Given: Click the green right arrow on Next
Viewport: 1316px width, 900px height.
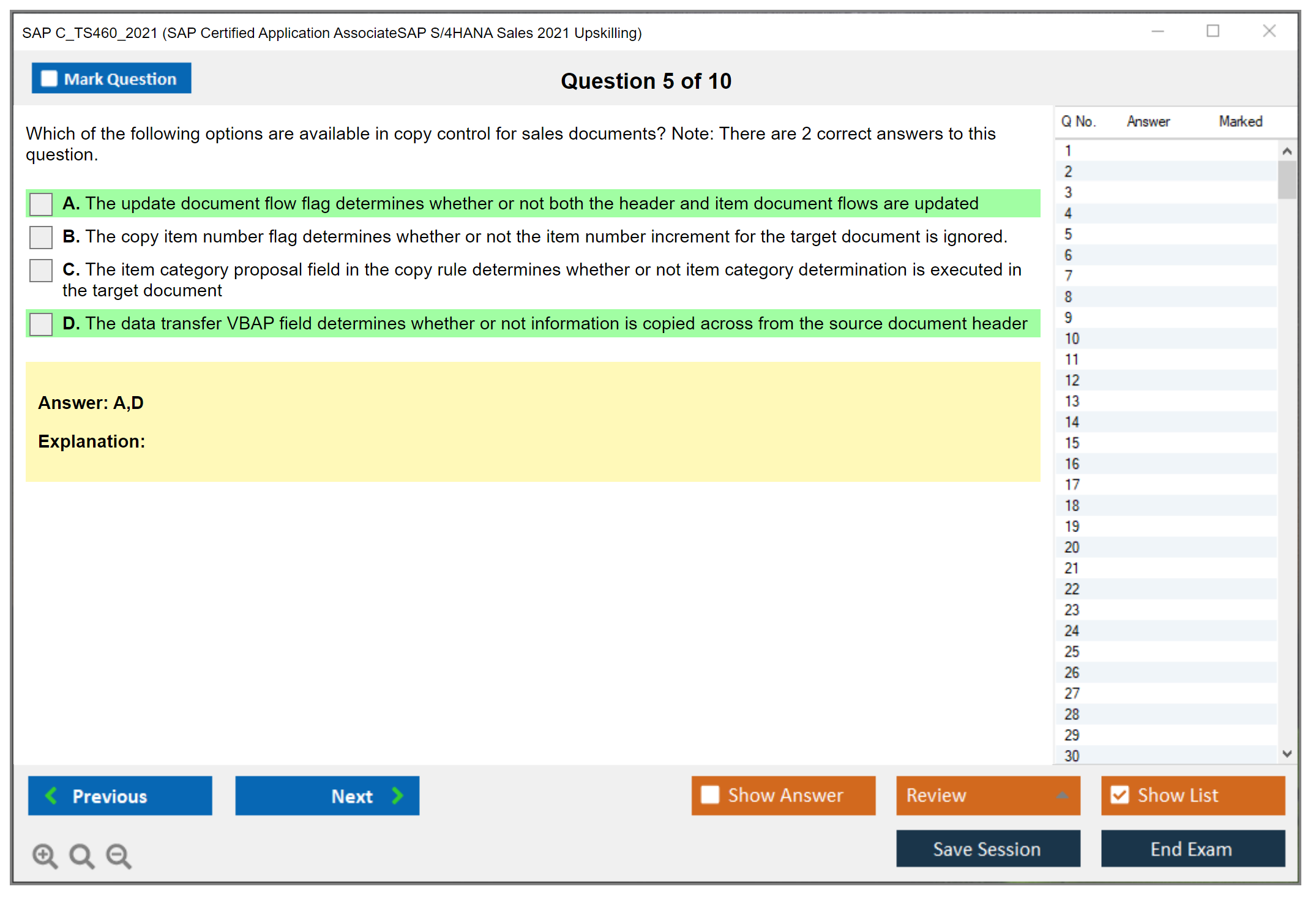Looking at the screenshot, I should 397,795.
